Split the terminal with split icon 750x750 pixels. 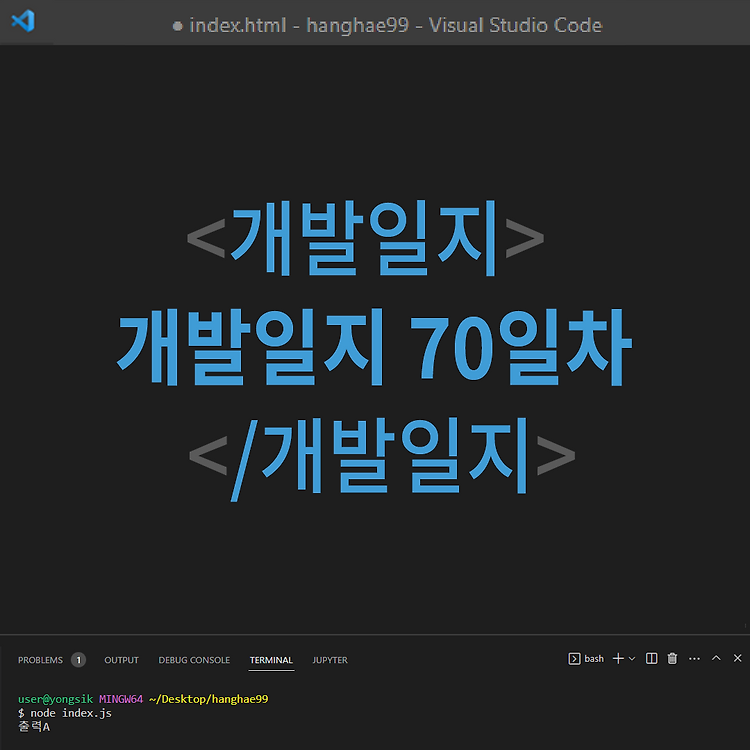[651, 659]
